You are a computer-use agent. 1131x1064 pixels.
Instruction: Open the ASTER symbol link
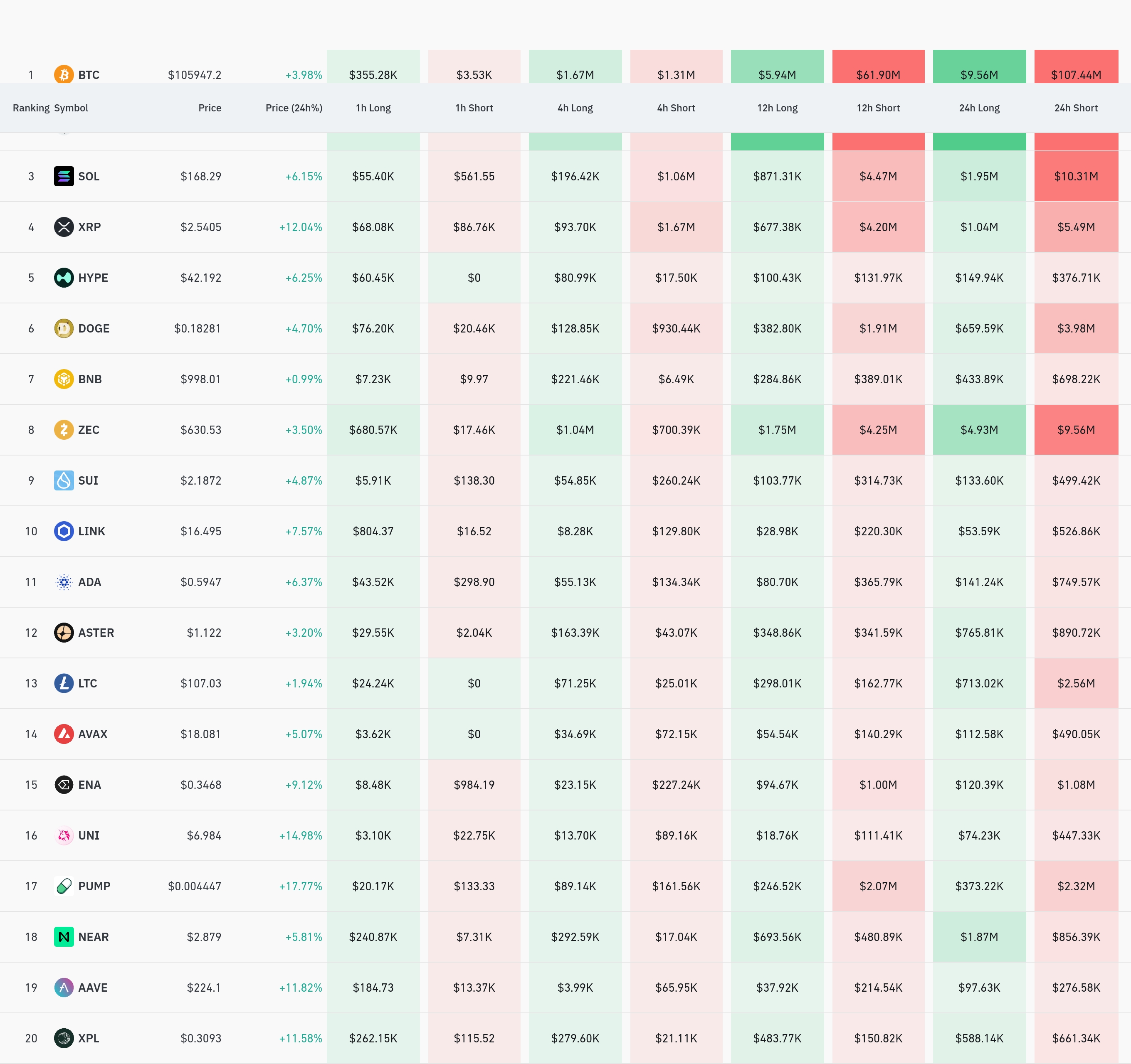[x=96, y=632]
